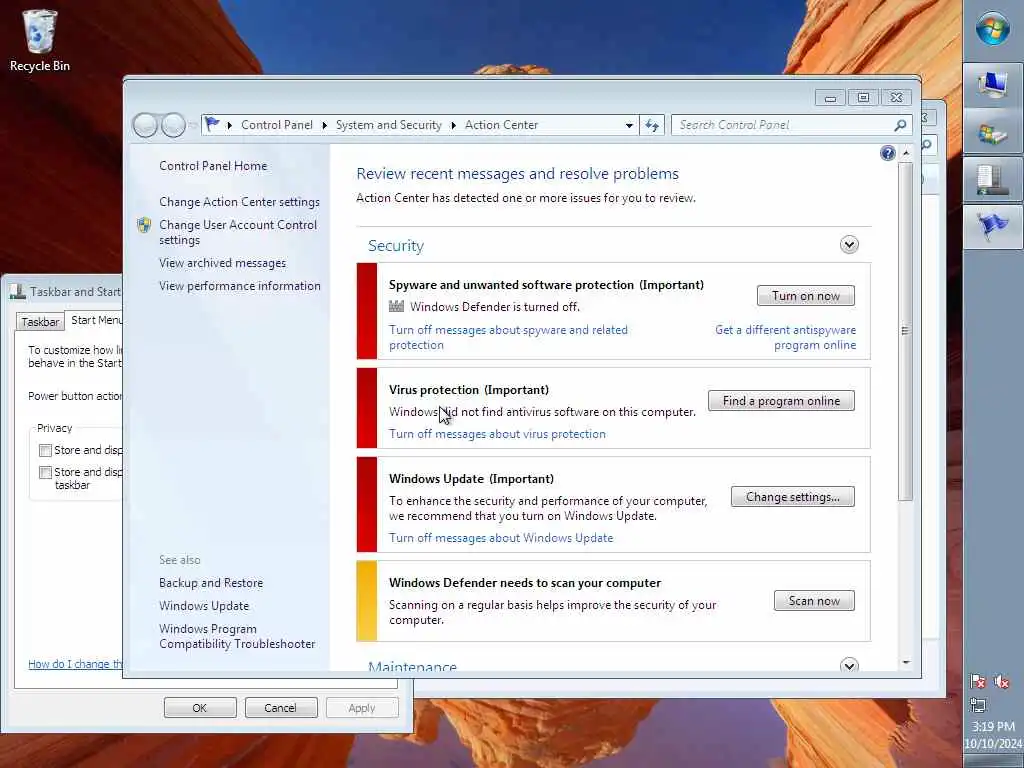Click the Control Panel breadcrumb
This screenshot has height=768, width=1024.
tap(277, 125)
